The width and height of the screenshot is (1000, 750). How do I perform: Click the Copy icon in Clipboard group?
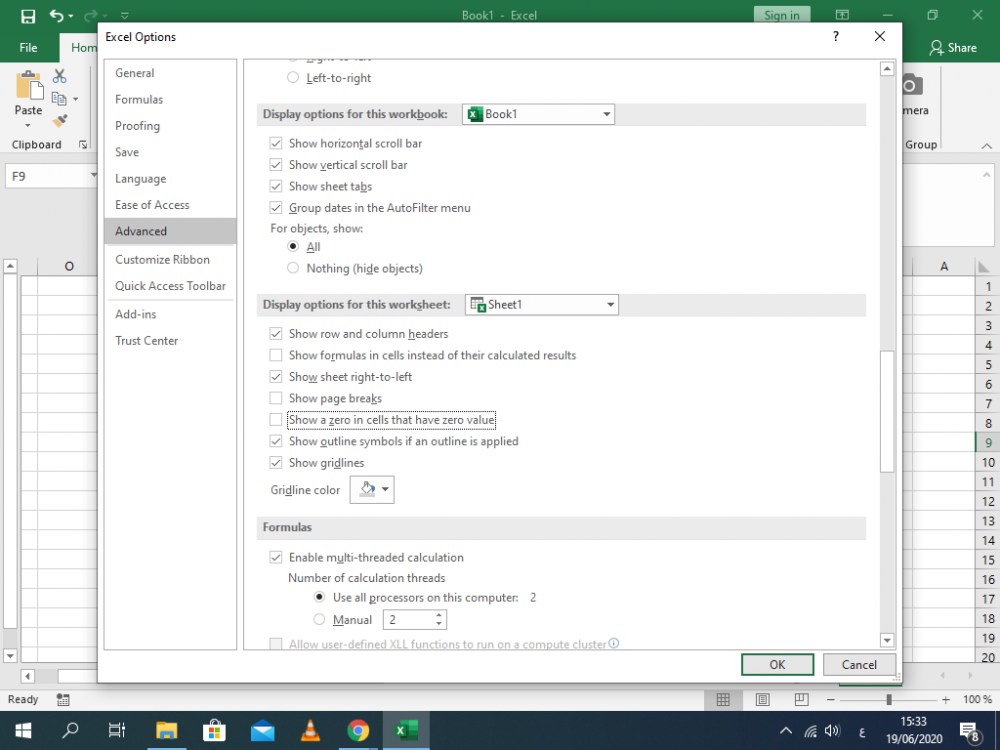tap(59, 99)
